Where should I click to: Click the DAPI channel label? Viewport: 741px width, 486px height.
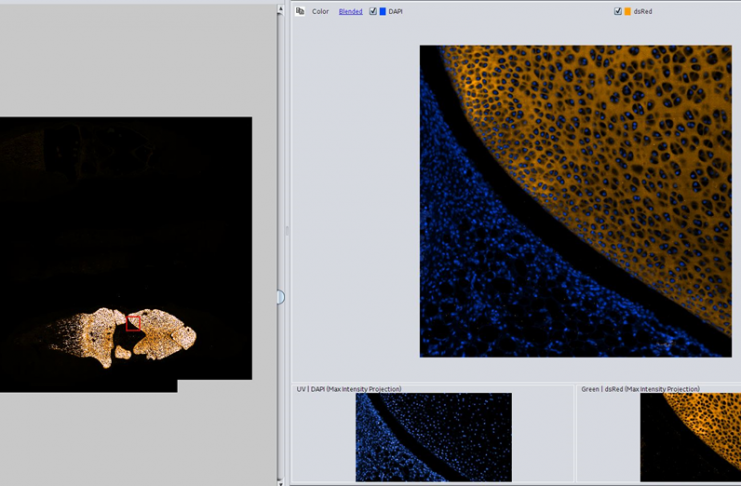click(x=397, y=12)
